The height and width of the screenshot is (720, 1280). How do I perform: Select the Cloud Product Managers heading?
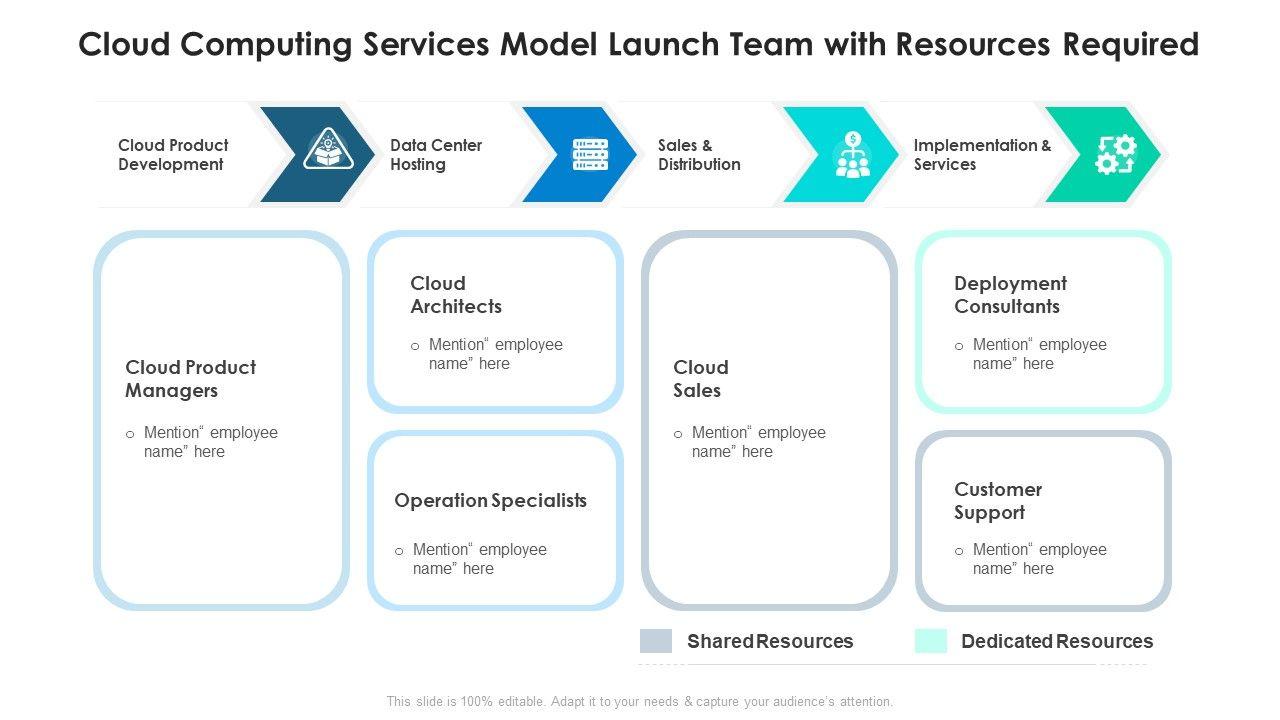click(190, 379)
